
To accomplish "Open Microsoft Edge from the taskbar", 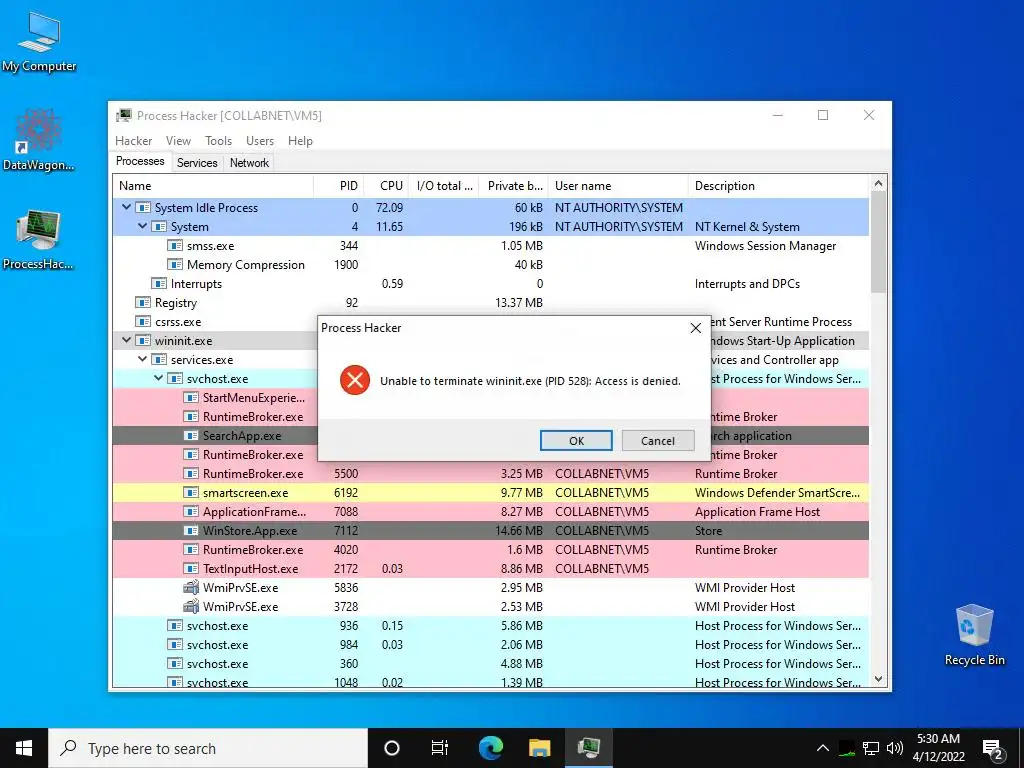I will 490,748.
